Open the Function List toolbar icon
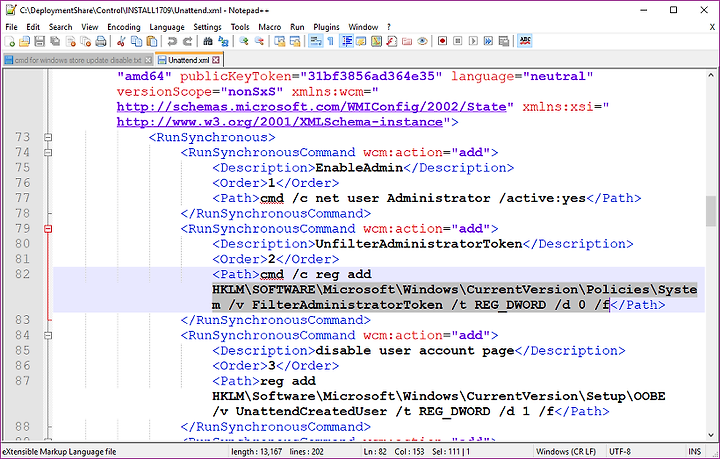This screenshot has height=459, width=720. pos(391,42)
